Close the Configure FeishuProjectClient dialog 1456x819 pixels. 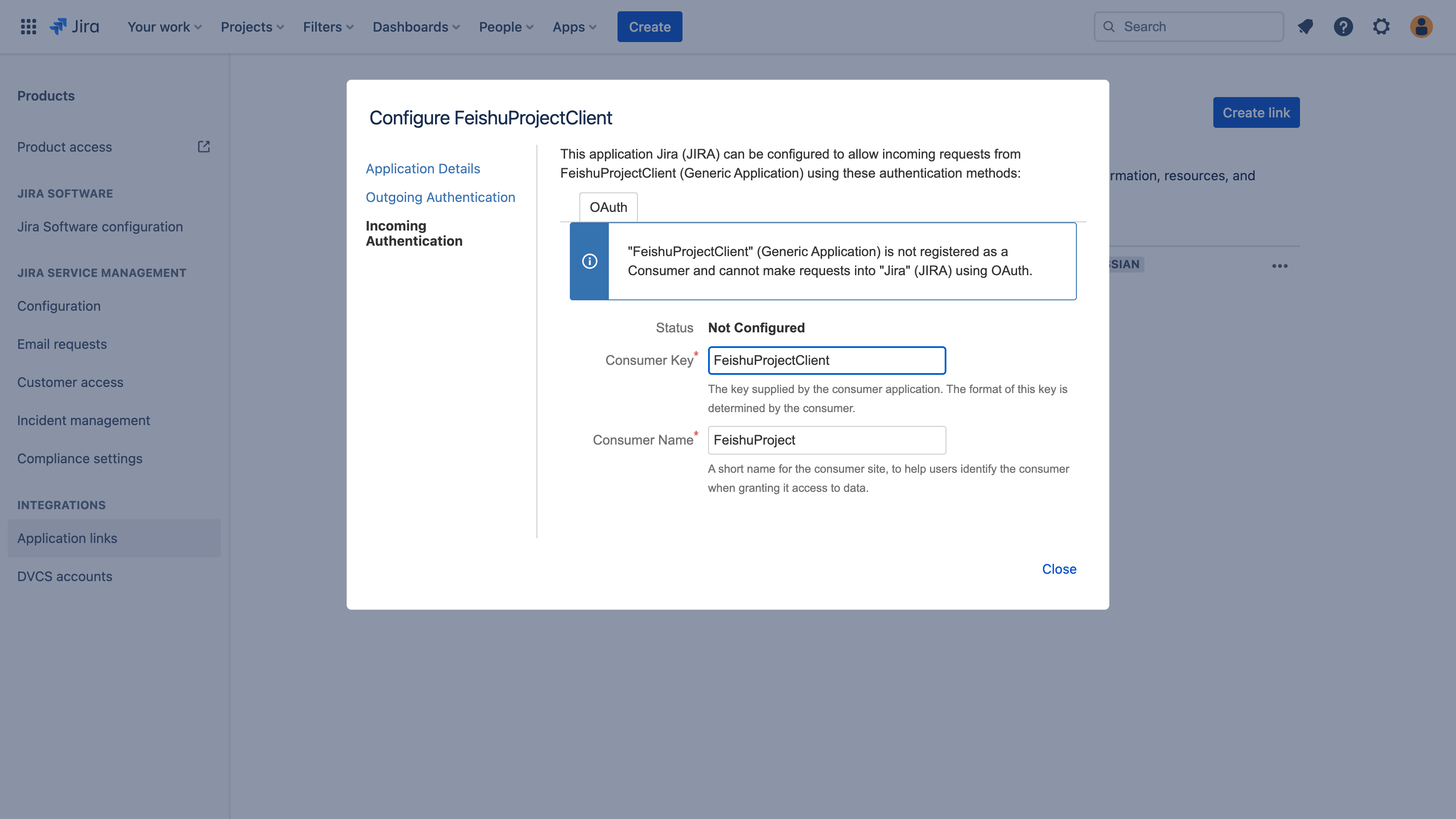pyautogui.click(x=1059, y=569)
